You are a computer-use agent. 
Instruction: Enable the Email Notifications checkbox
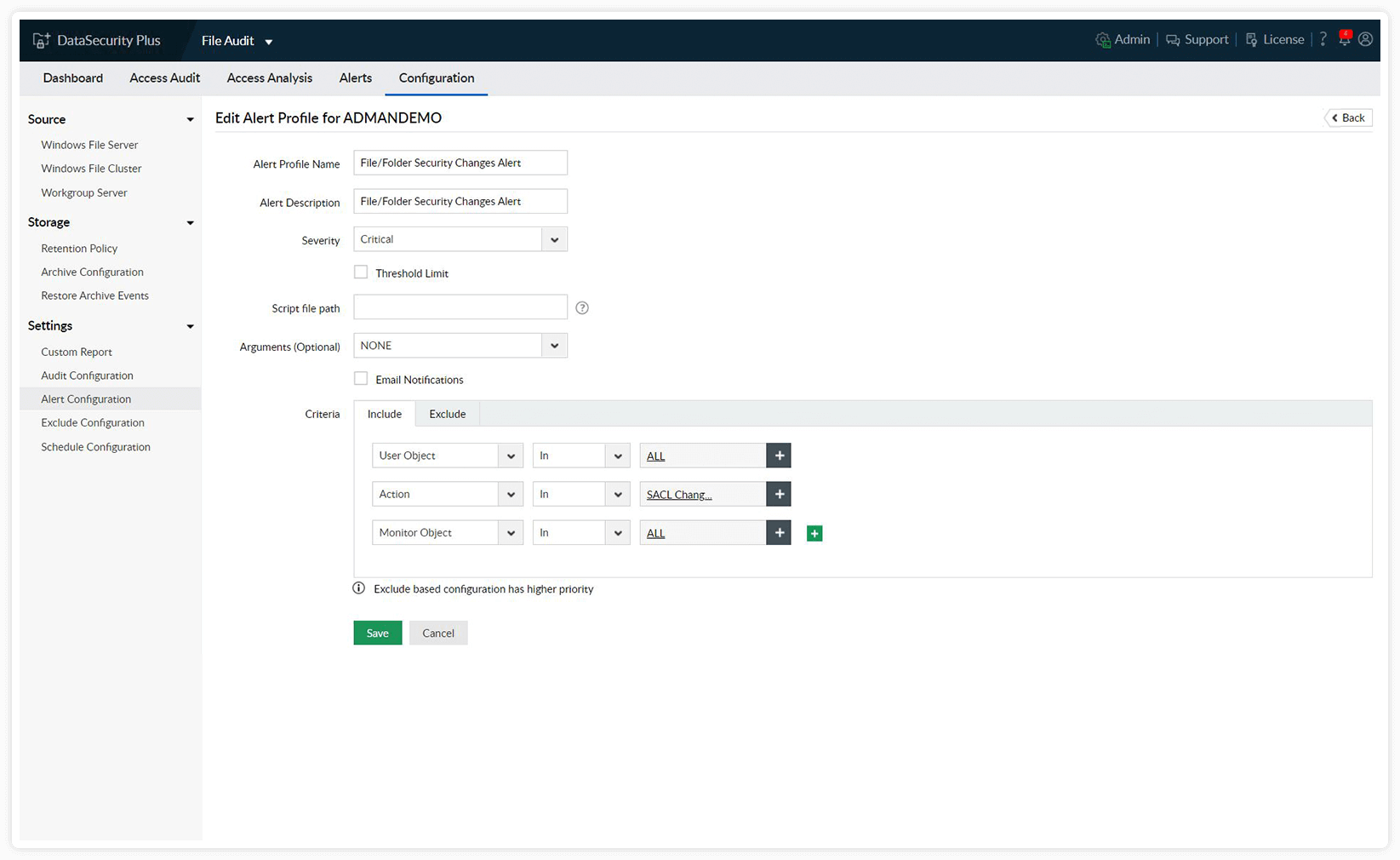[x=361, y=379]
